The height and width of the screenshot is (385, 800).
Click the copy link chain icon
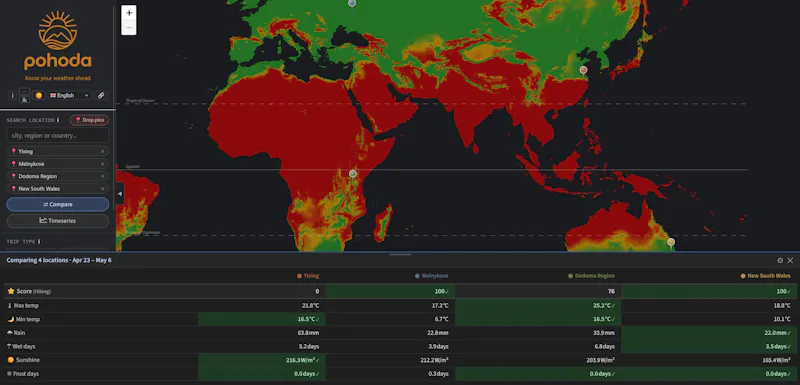click(x=101, y=95)
